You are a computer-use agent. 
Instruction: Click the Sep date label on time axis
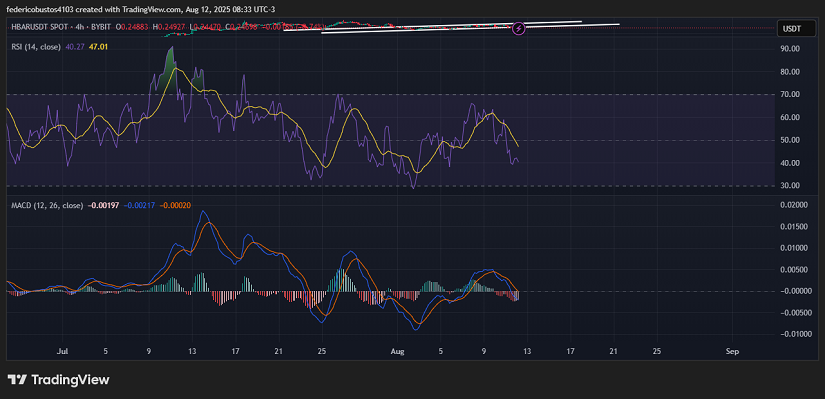(x=732, y=351)
